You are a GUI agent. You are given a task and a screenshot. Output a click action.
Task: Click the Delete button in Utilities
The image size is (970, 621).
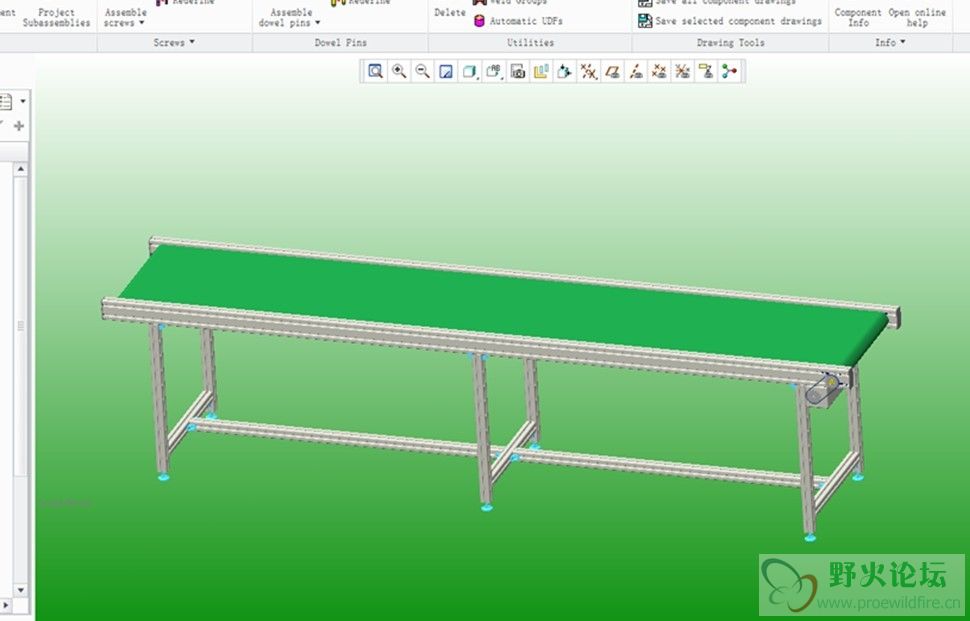450,12
